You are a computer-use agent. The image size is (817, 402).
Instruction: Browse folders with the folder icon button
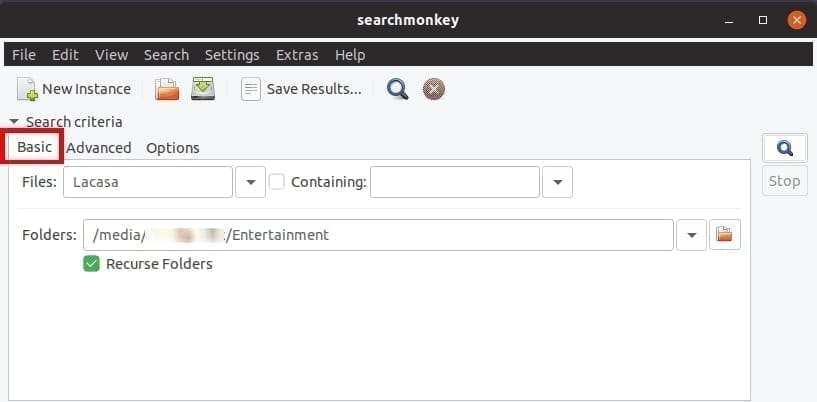(x=725, y=235)
